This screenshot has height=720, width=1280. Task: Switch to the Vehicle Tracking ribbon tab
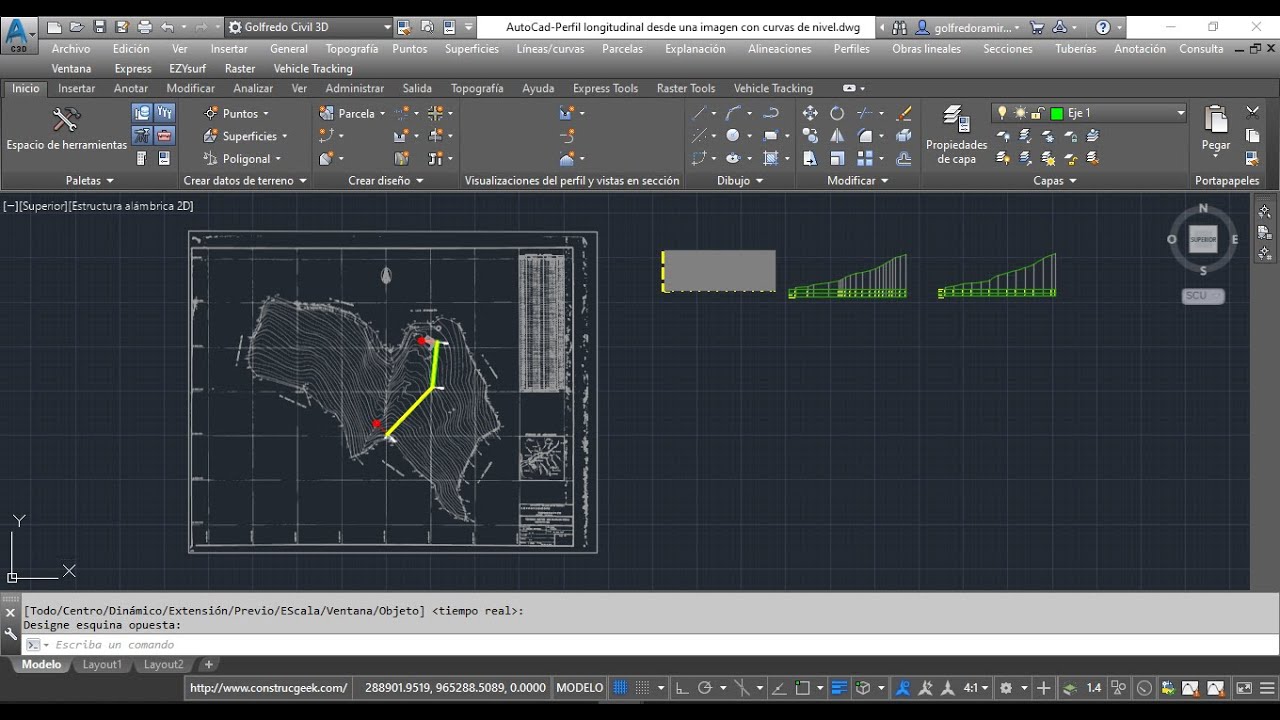coord(773,88)
